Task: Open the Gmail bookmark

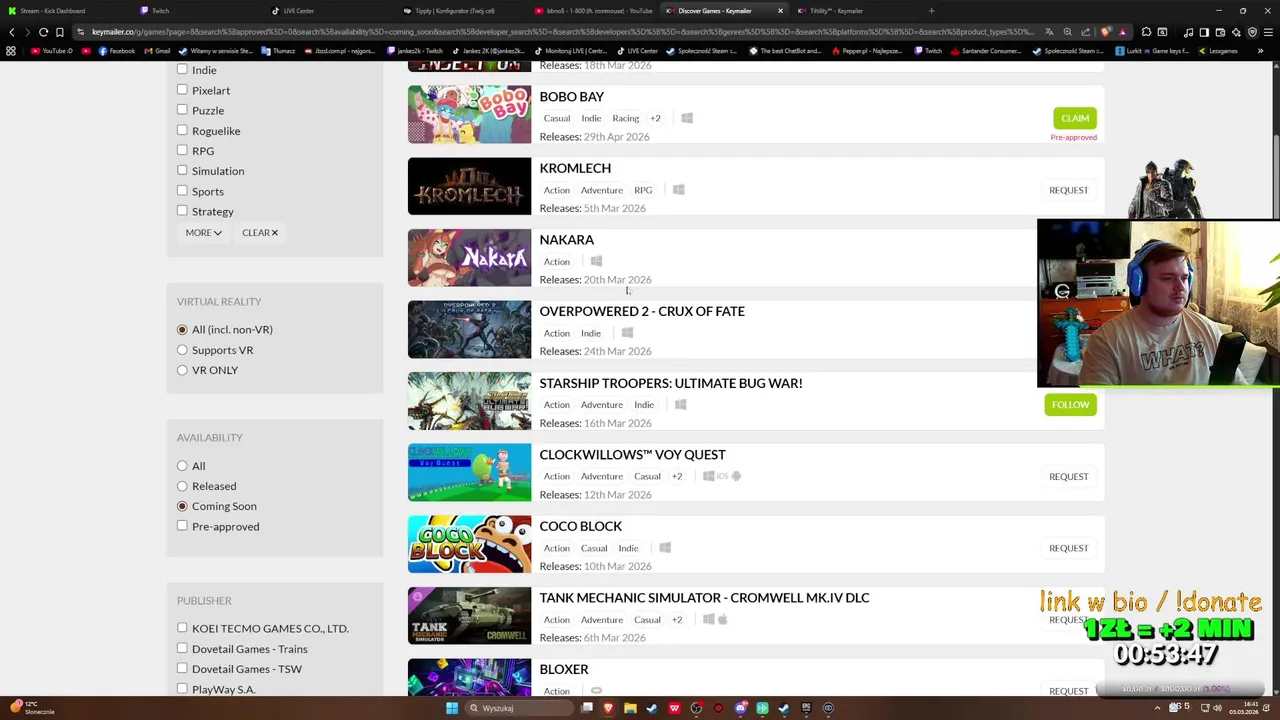Action: click(157, 51)
